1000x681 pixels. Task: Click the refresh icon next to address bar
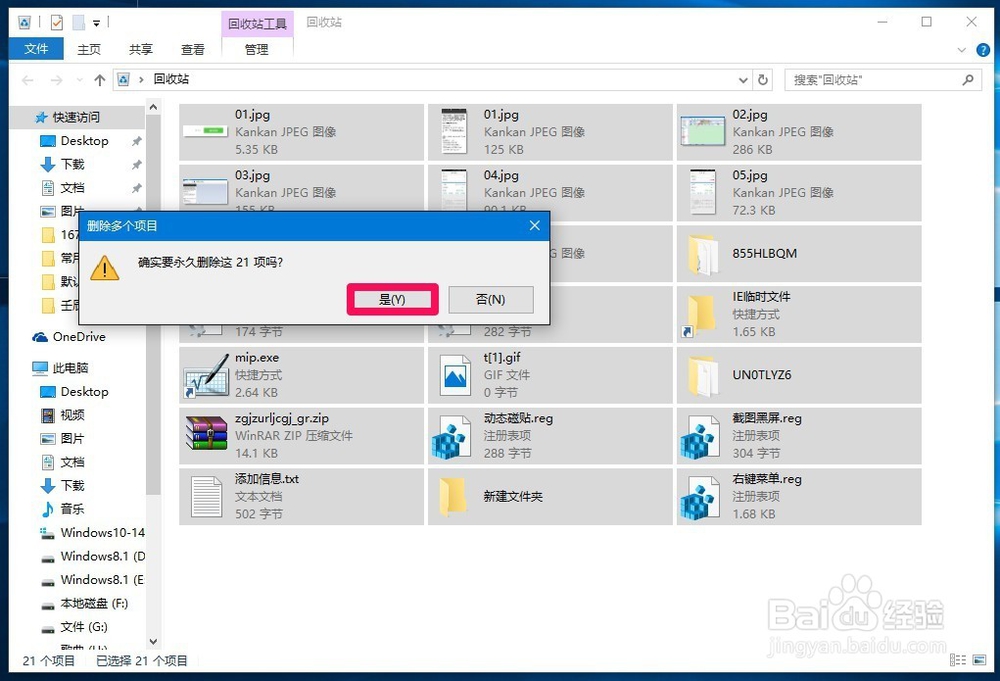pyautogui.click(x=760, y=79)
